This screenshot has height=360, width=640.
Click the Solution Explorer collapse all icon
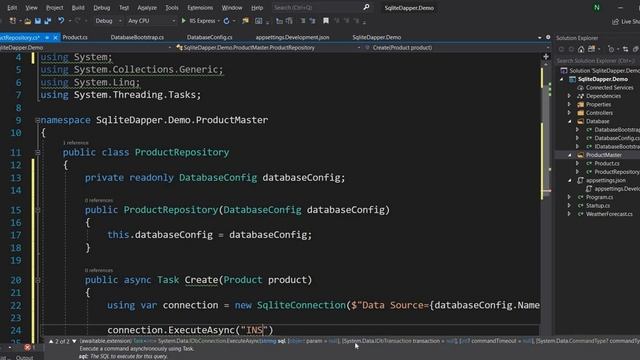pyautogui.click(x=636, y=49)
